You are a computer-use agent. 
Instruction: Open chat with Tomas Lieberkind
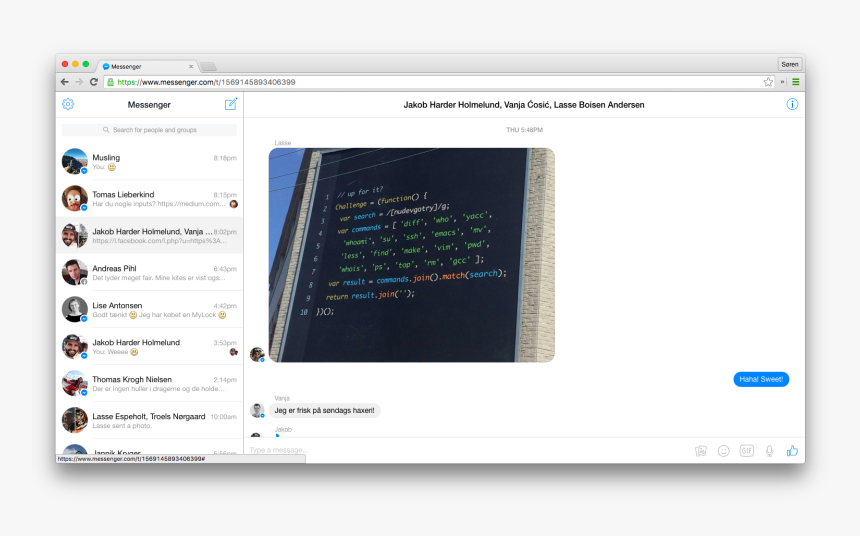point(149,199)
